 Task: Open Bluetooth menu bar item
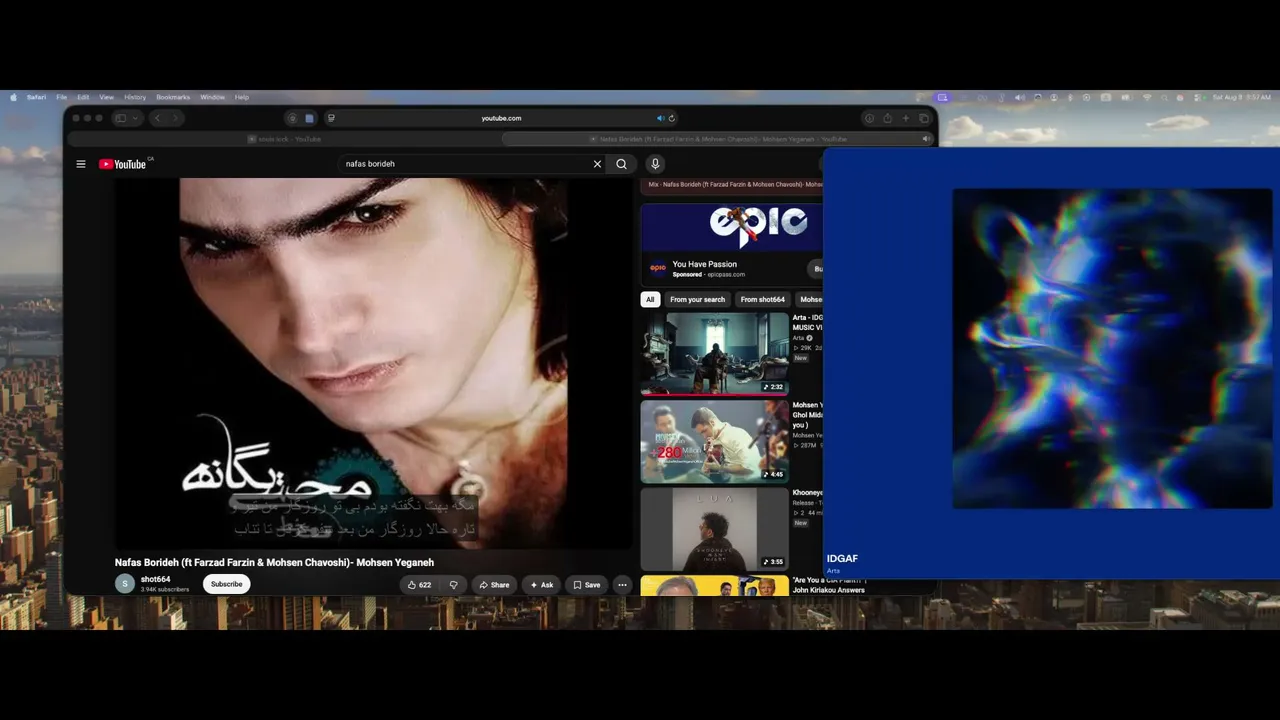tap(1071, 97)
